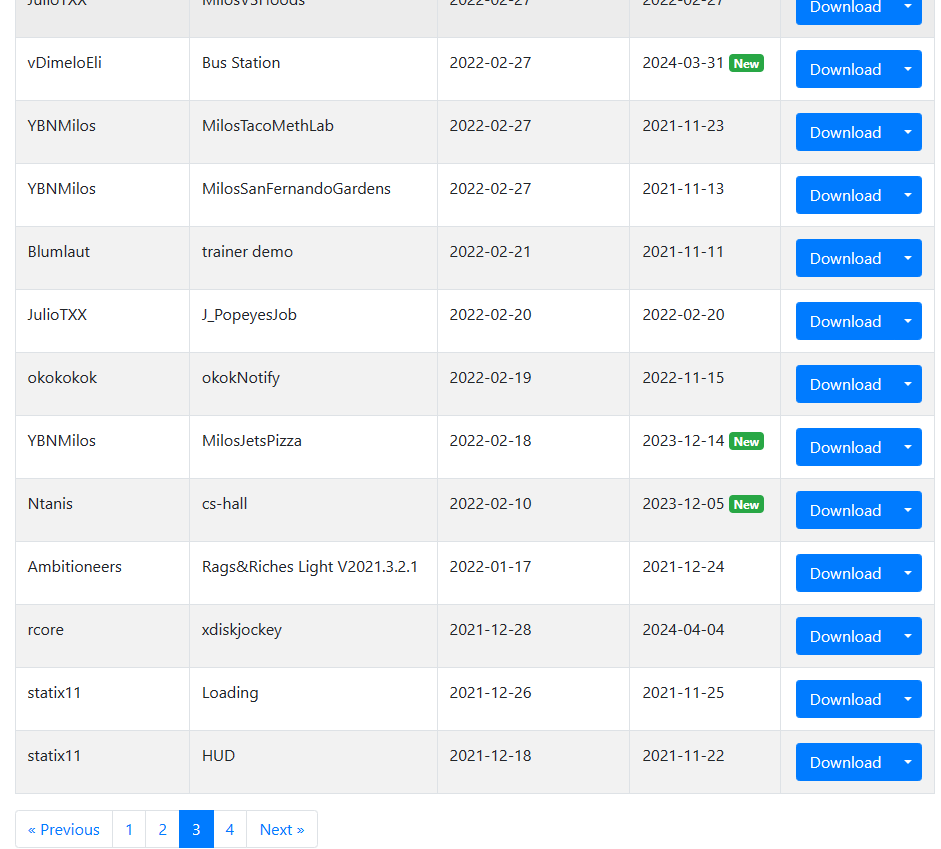The image size is (941, 849).
Task: Click resource name MilosSanFernandoGardens
Action: 296,188
